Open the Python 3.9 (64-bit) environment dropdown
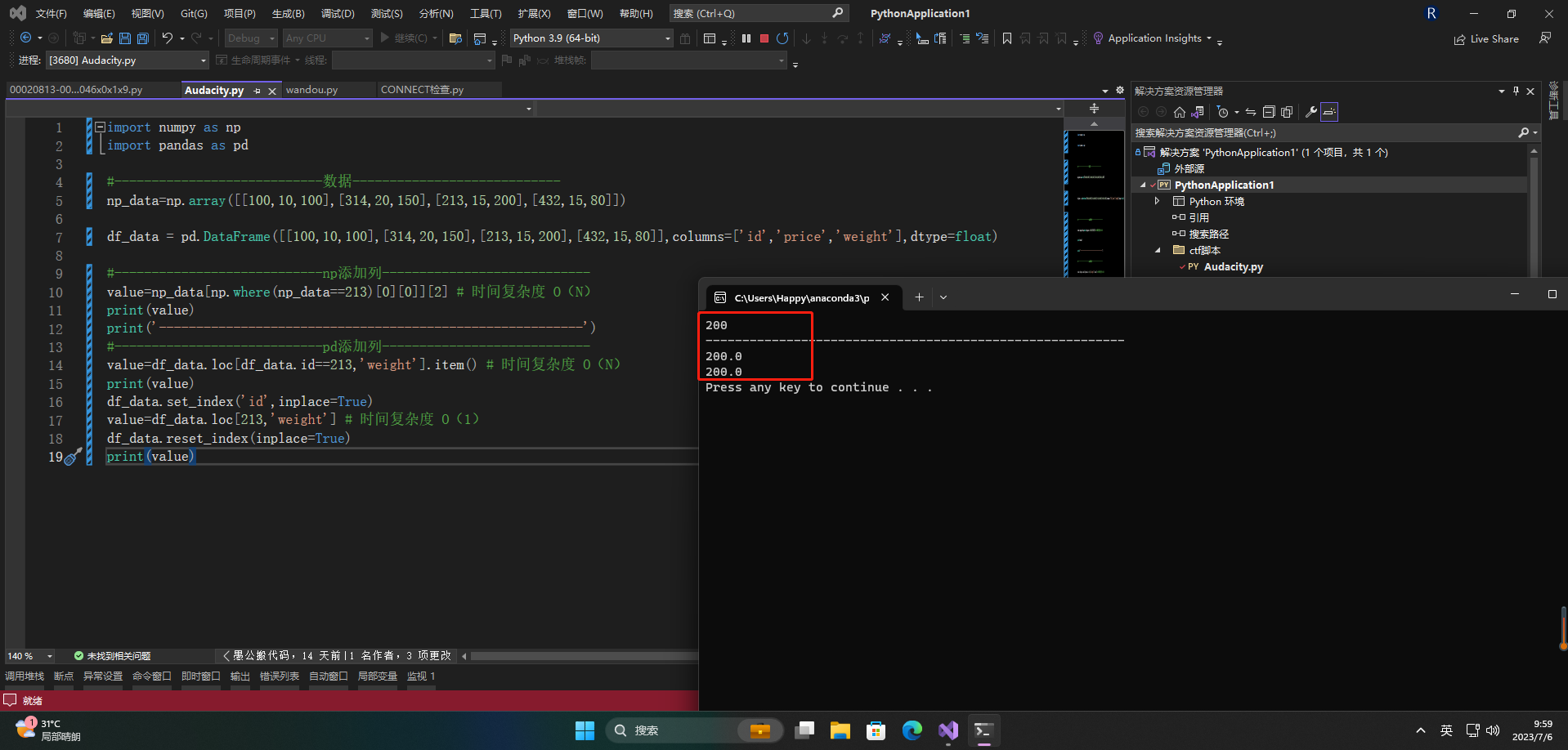Screen dimensions: 1568x750 tap(667, 38)
